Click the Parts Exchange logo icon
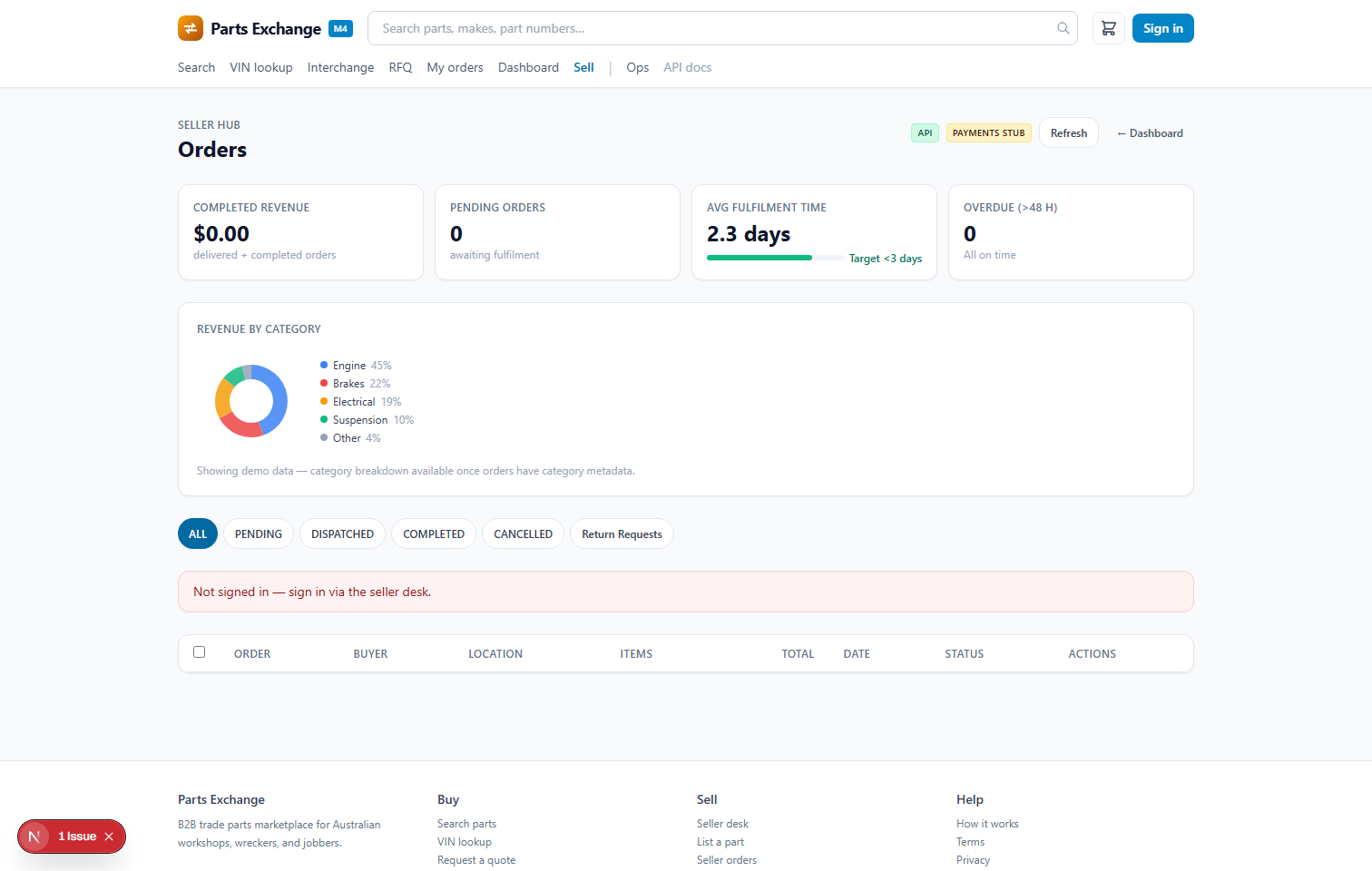The width and height of the screenshot is (1372, 871). [x=191, y=28]
